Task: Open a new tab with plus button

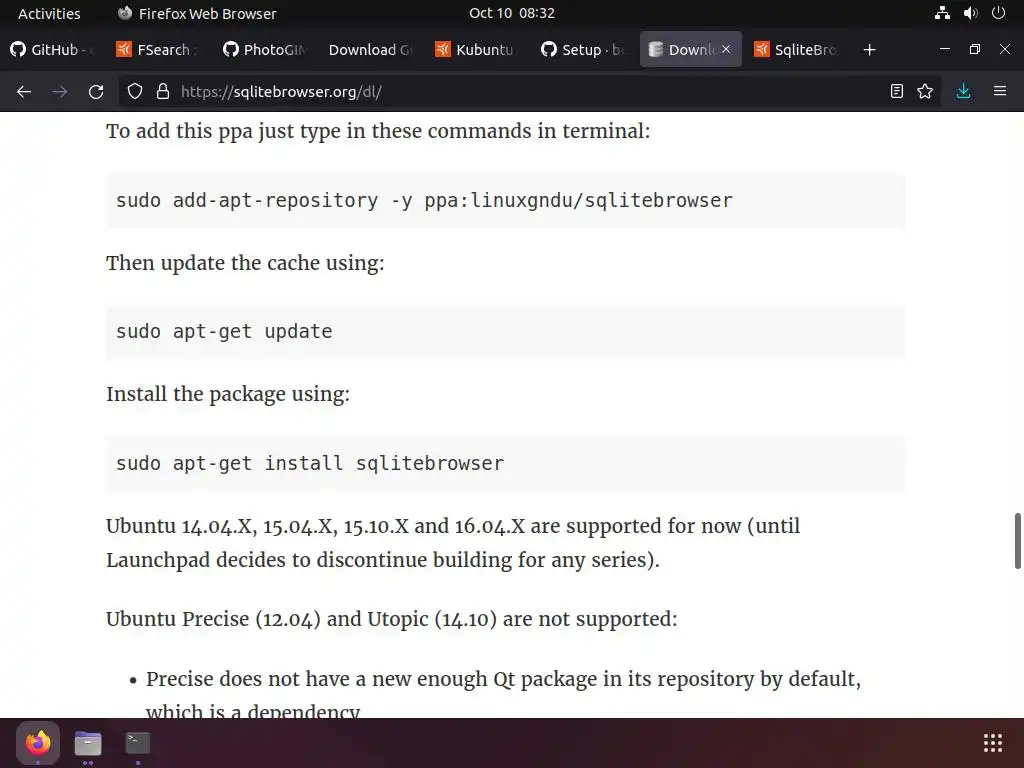Action: click(869, 49)
